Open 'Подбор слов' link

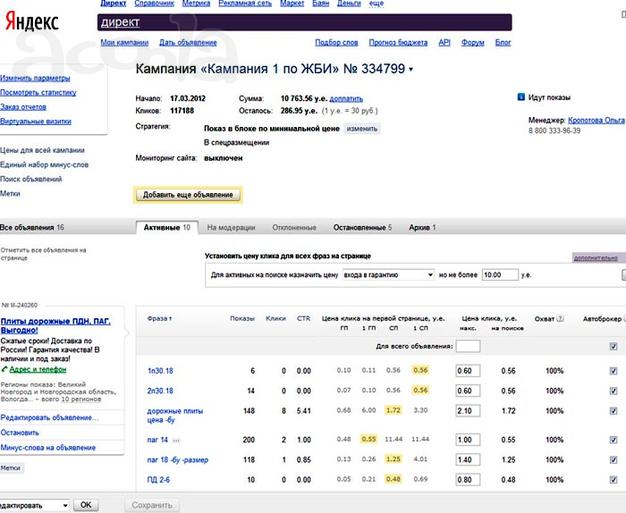337,43
